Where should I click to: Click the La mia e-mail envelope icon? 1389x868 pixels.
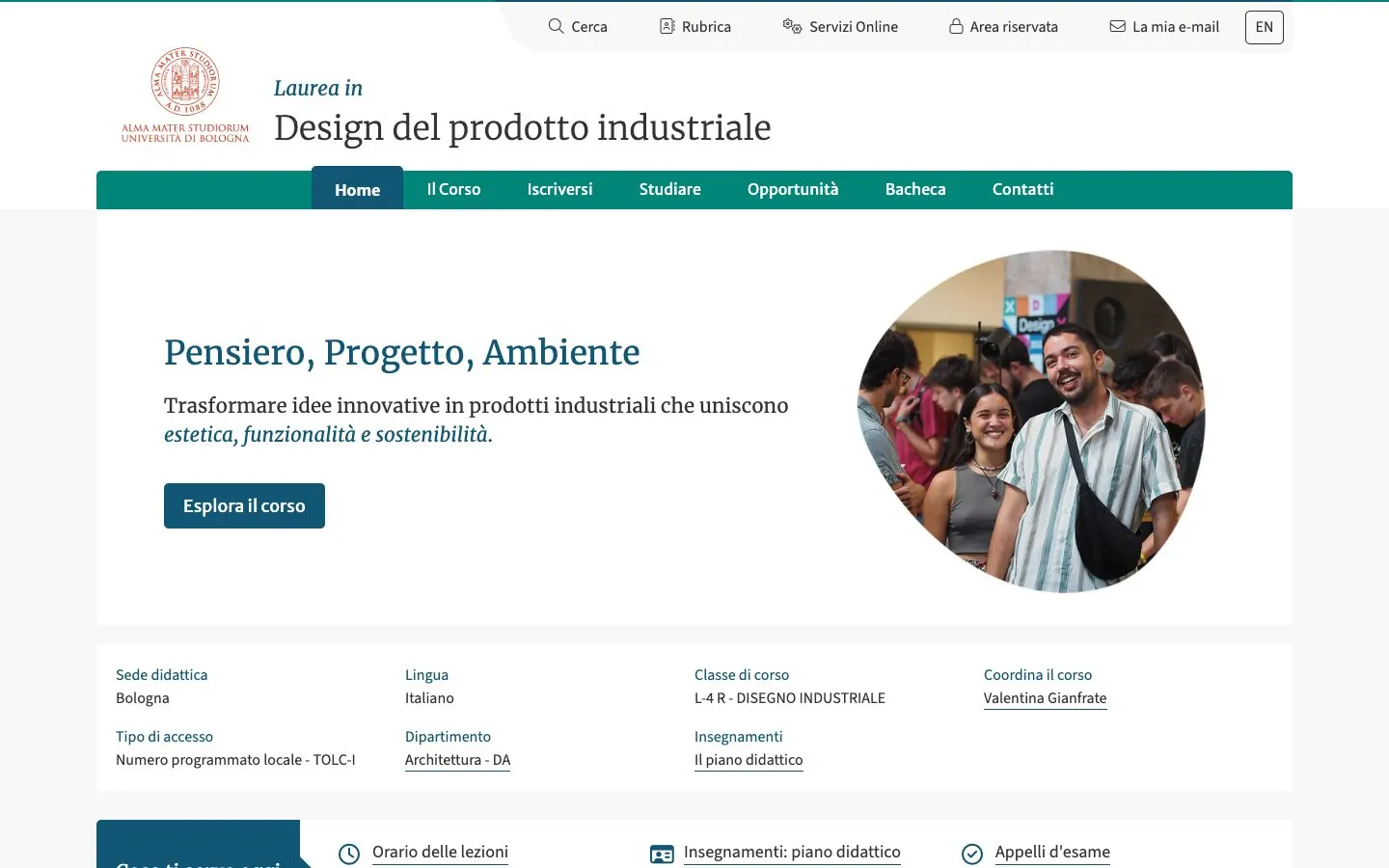pos(1117,26)
